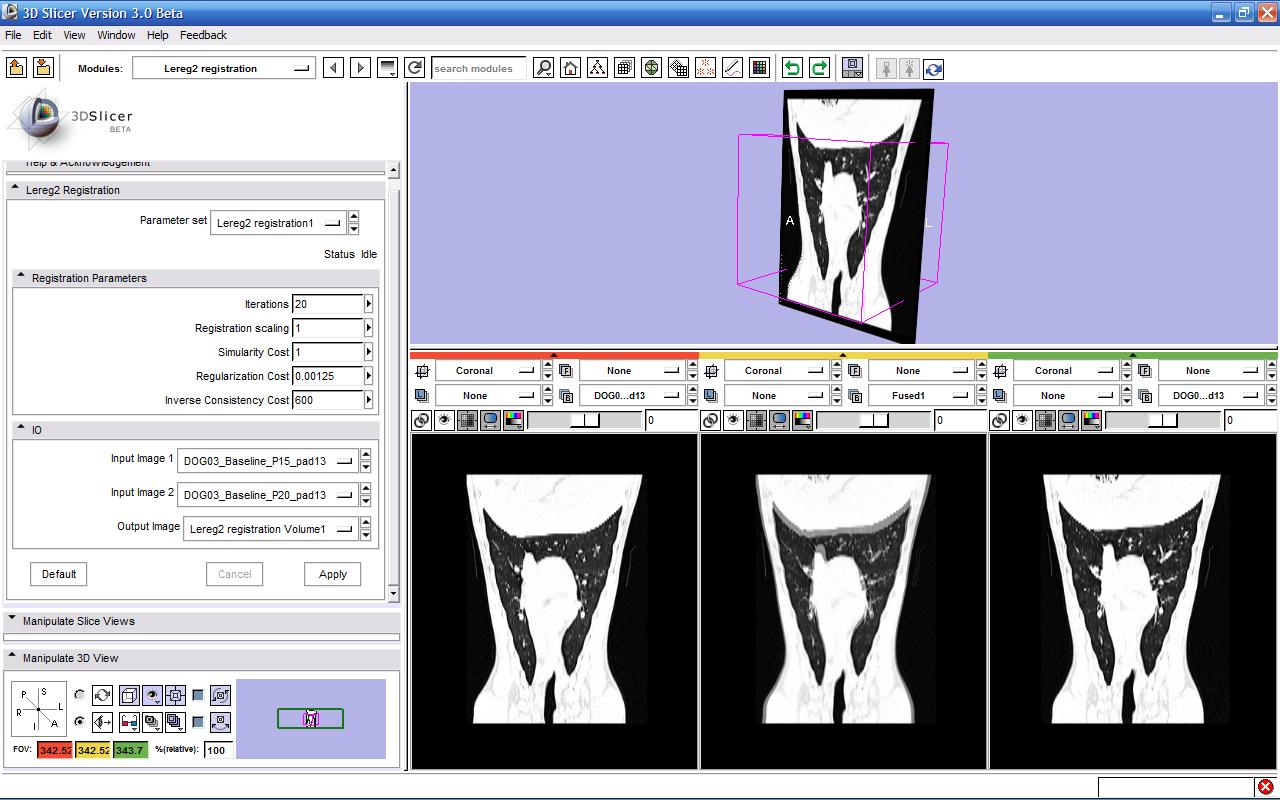Click the Apply button
Image resolution: width=1280 pixels, height=800 pixels.
(x=332, y=574)
